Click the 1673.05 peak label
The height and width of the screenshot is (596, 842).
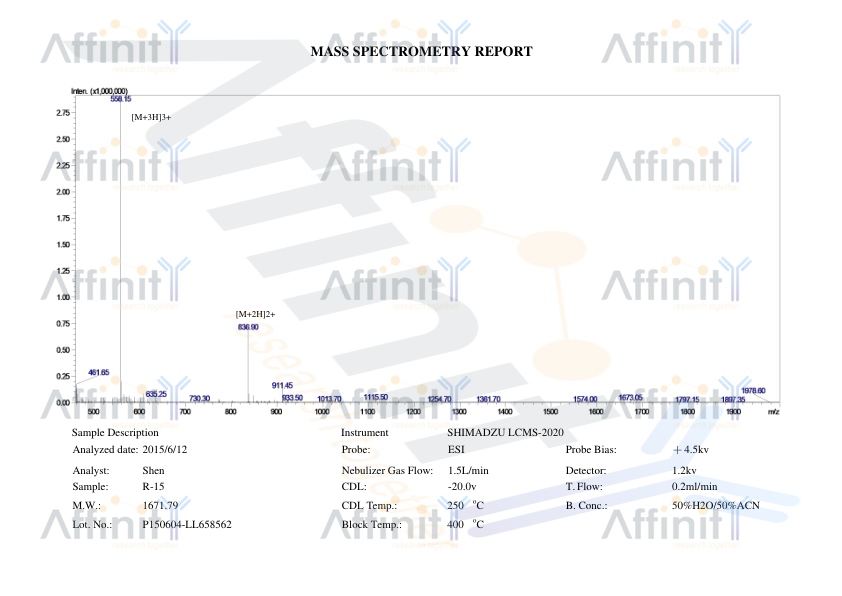click(630, 397)
